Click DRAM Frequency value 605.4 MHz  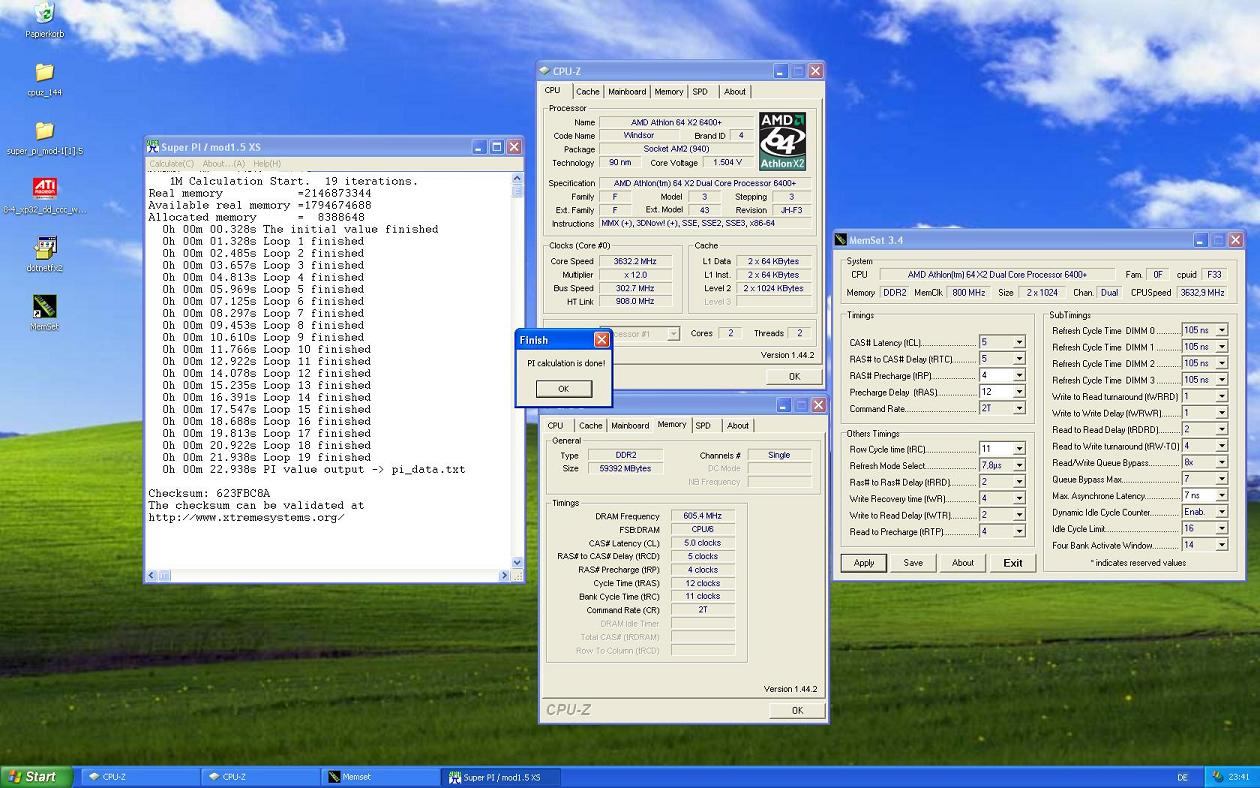click(702, 516)
